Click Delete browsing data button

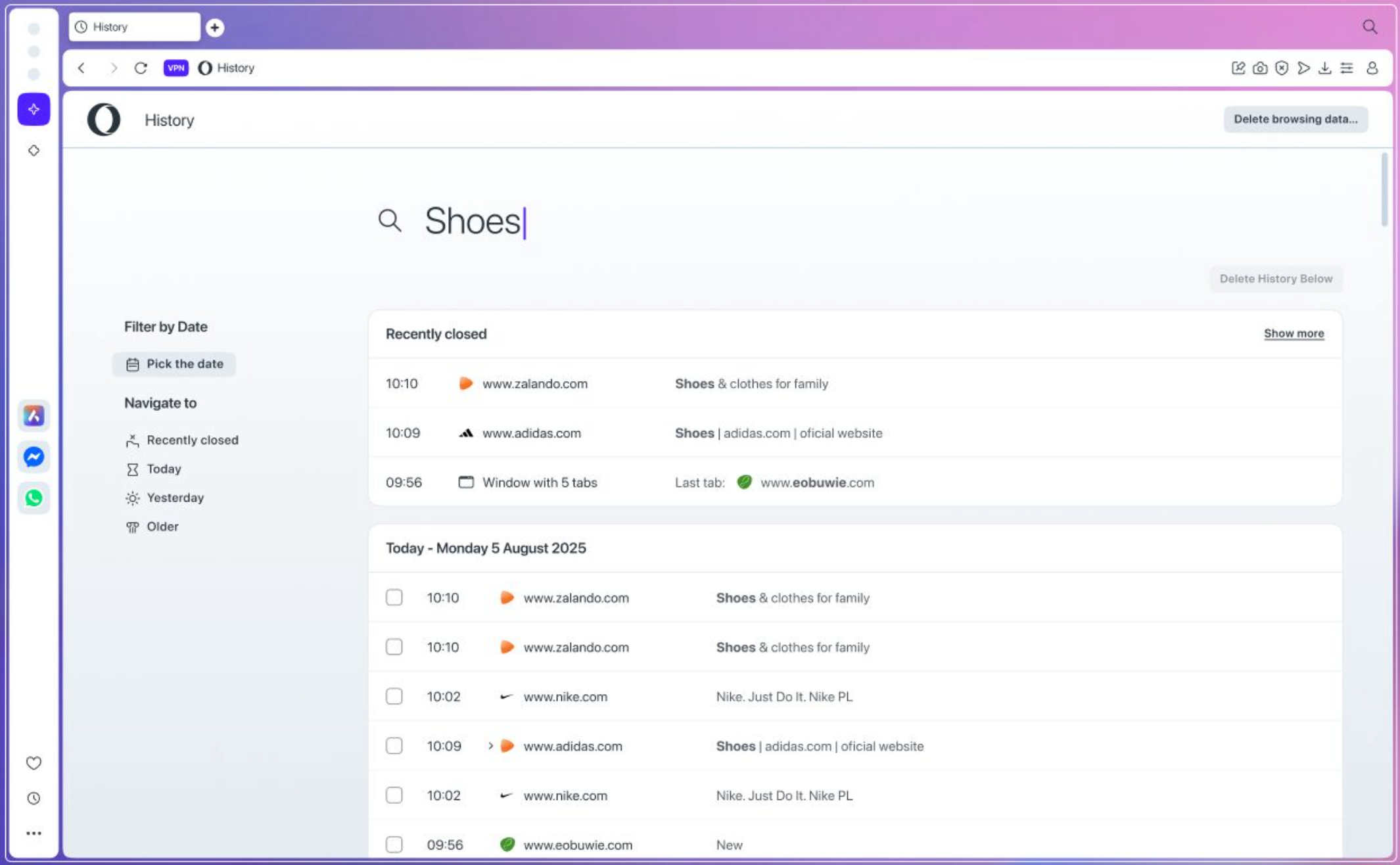1295,119
